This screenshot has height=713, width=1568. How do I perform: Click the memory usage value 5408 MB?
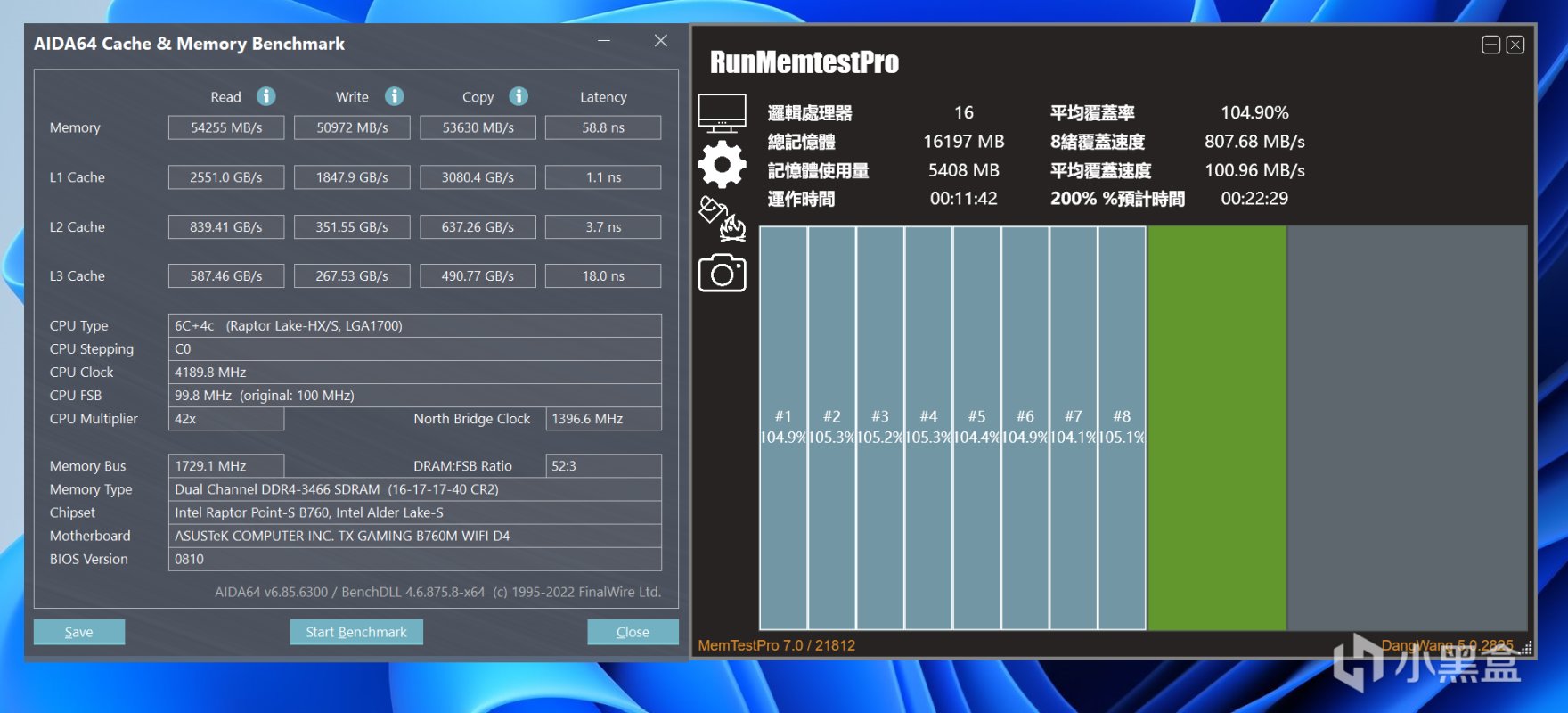[x=964, y=169]
